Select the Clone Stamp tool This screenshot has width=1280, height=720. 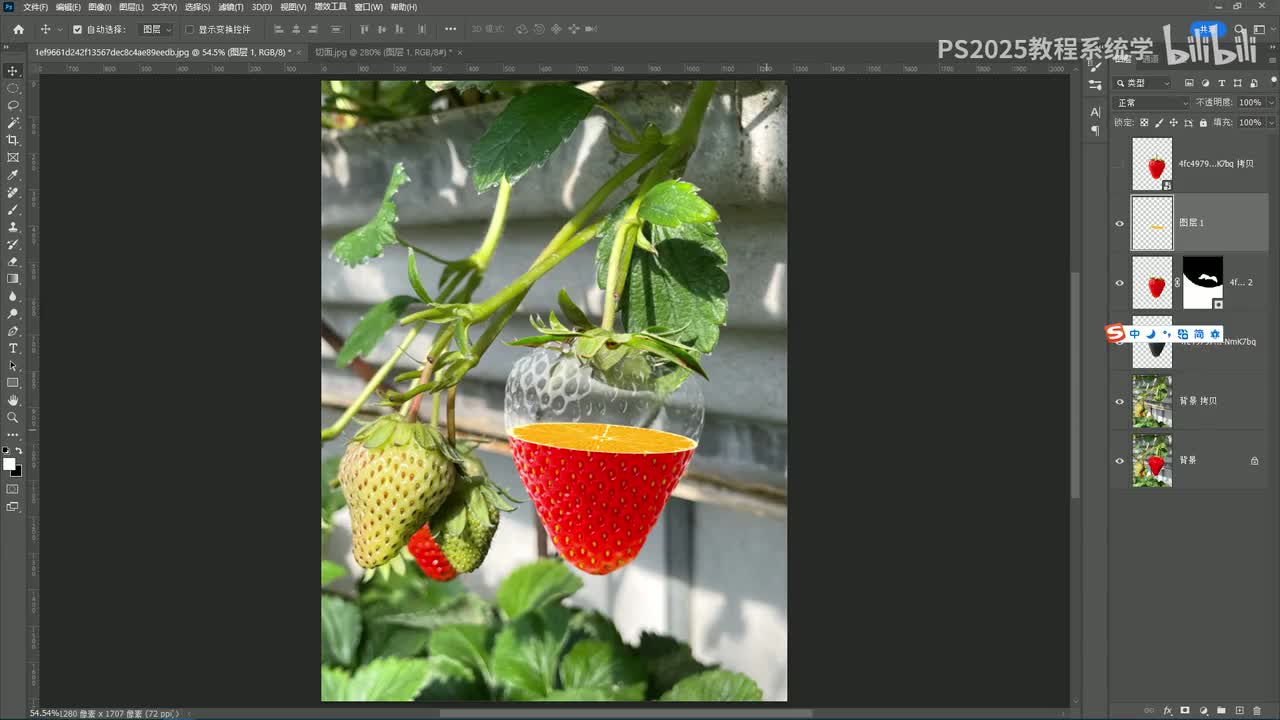(13, 227)
